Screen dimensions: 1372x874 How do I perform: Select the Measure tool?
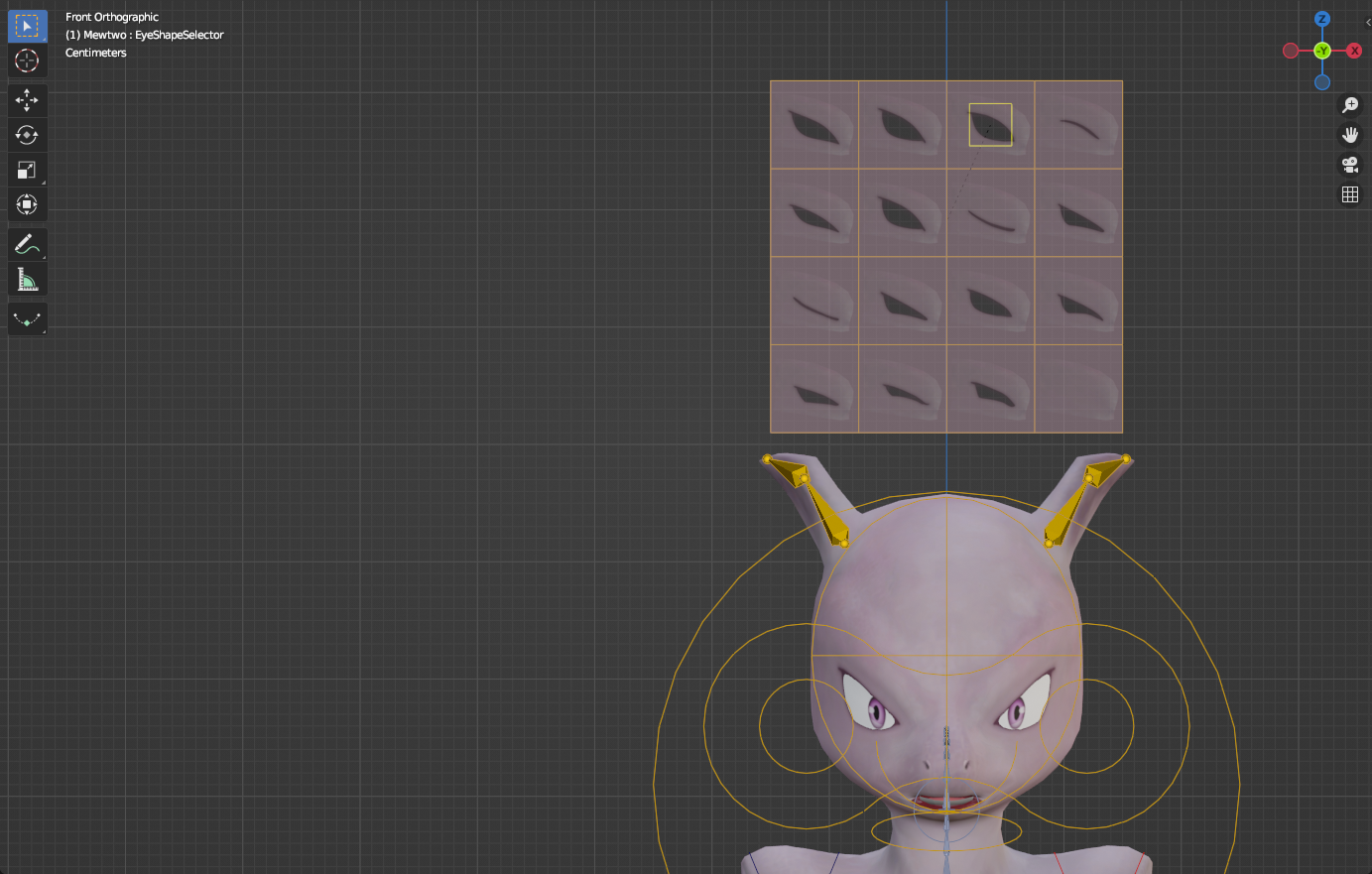pos(27,279)
